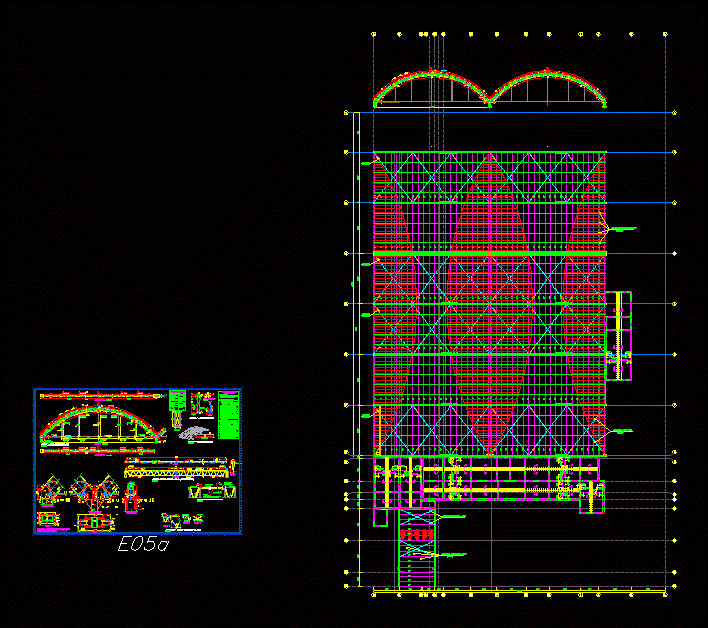Select the red hatched block in the bottom annex
708x628 pixels.
(x=416, y=536)
